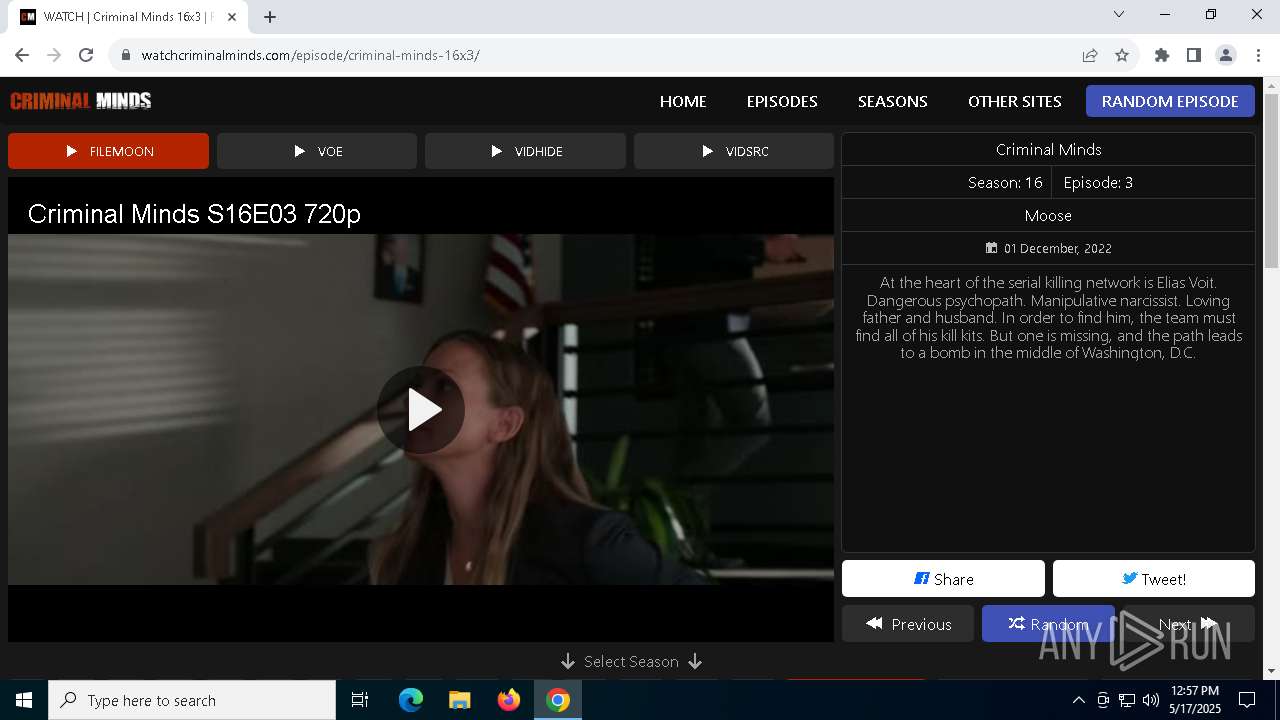
Task: Switch to the VOE video source
Action: (317, 151)
